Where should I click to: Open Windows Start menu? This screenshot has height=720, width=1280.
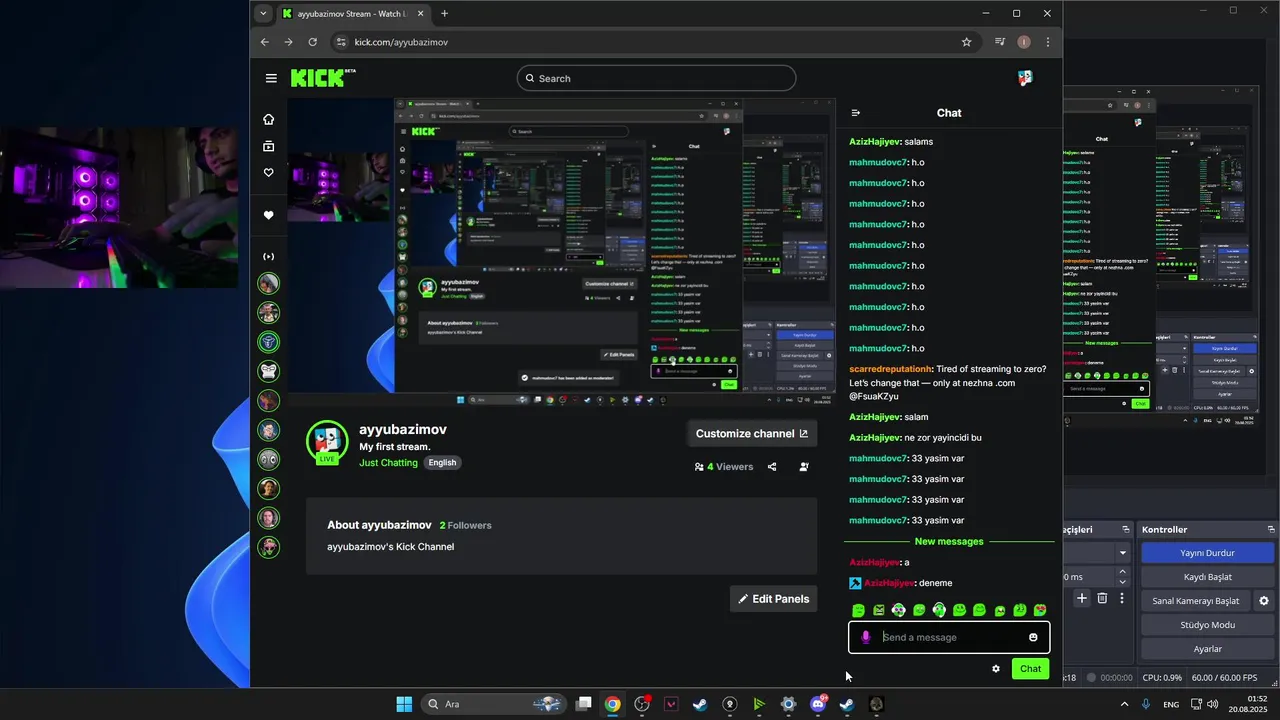[x=404, y=704]
